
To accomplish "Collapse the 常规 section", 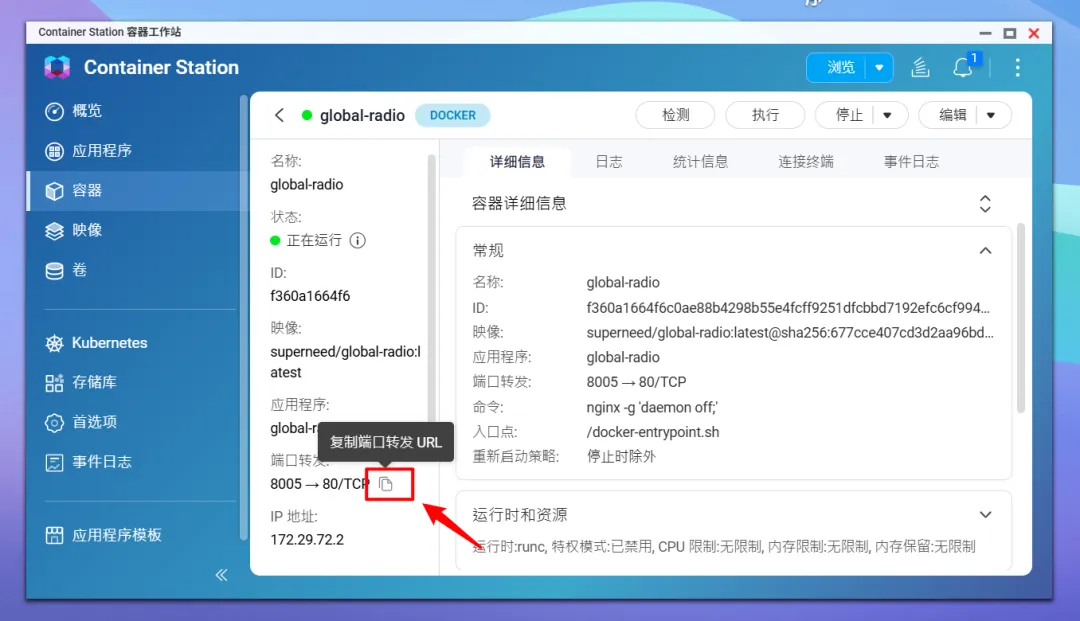I will coord(986,251).
